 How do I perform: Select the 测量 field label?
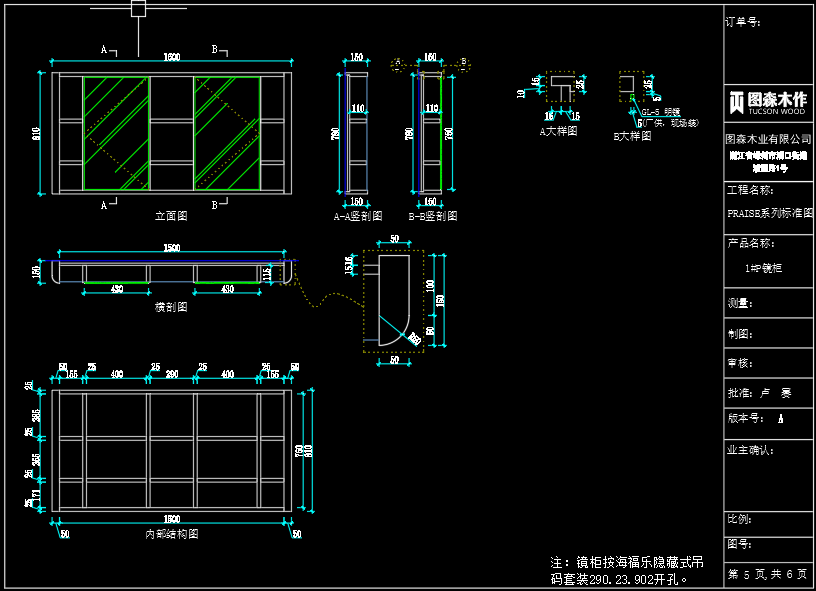coord(740,303)
